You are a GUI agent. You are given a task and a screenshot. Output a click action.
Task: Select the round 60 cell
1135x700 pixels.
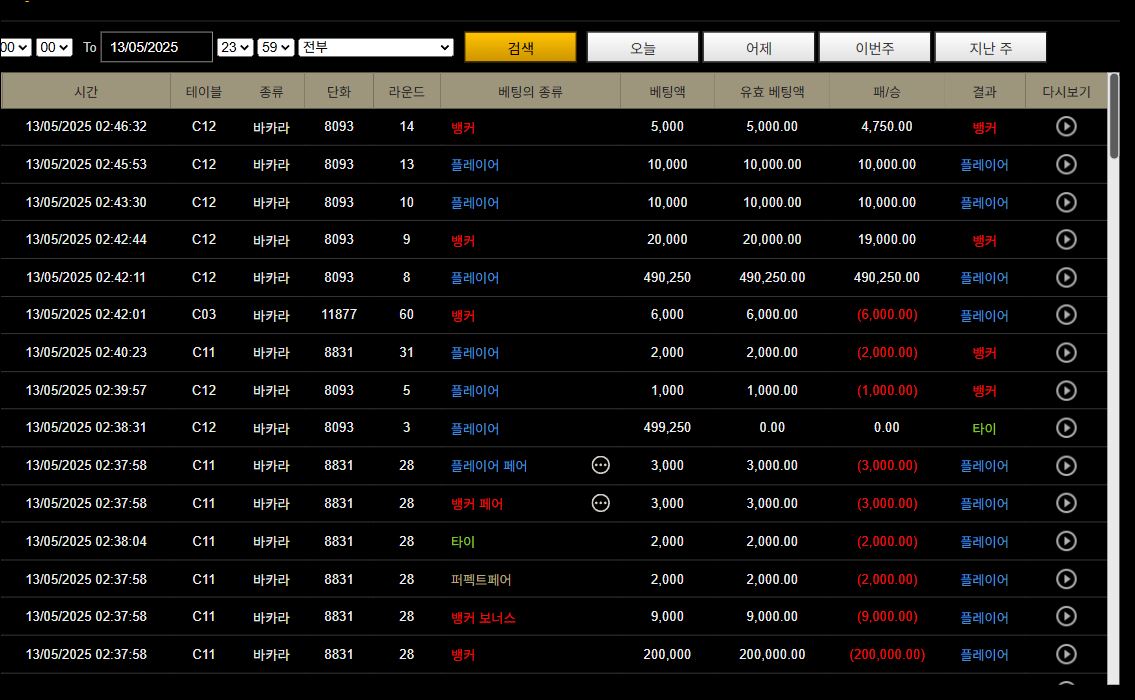pyautogui.click(x=407, y=315)
